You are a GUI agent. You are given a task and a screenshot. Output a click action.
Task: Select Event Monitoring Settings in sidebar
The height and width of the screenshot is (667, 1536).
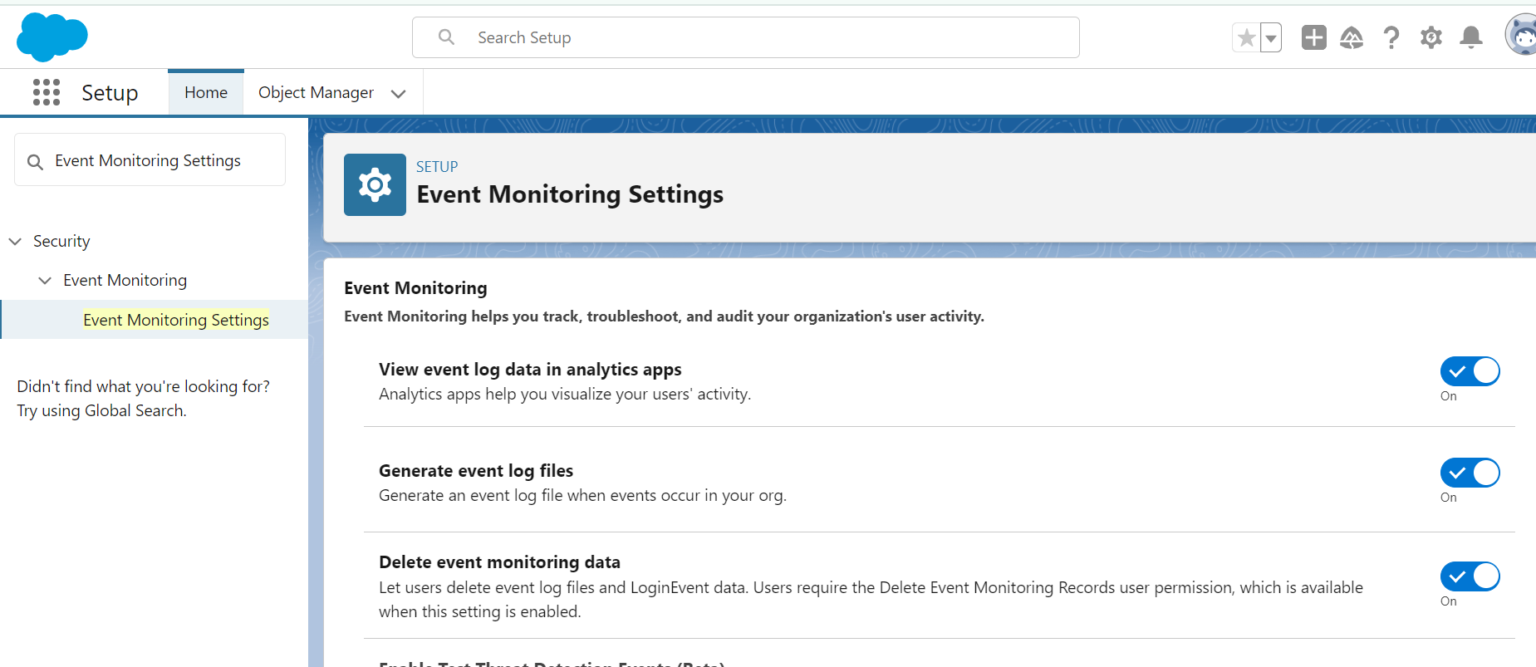point(176,319)
